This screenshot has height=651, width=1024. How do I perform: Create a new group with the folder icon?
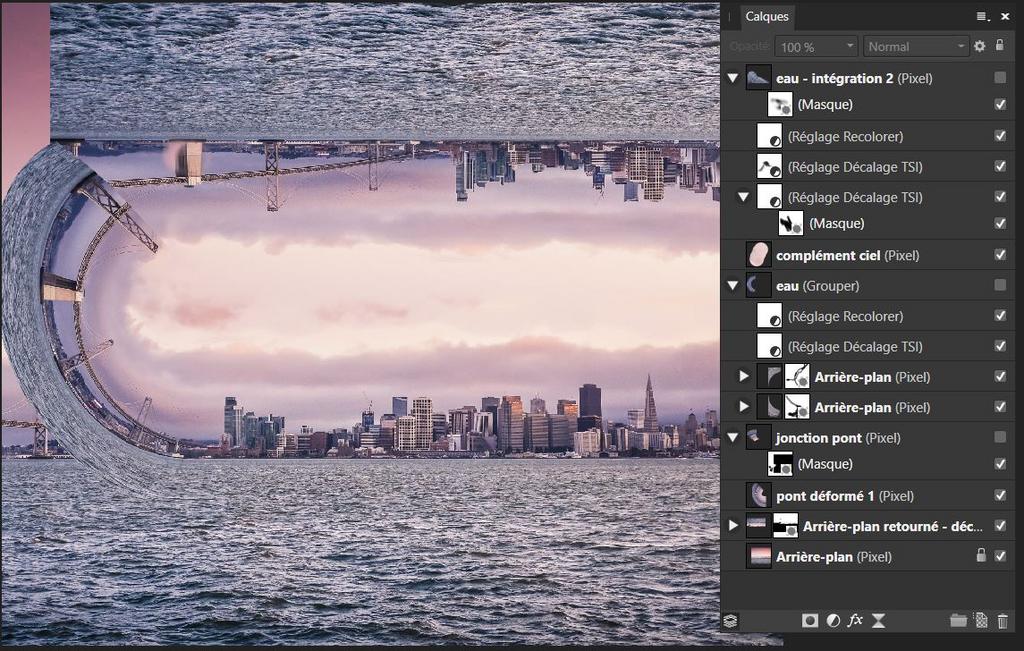tap(958, 620)
